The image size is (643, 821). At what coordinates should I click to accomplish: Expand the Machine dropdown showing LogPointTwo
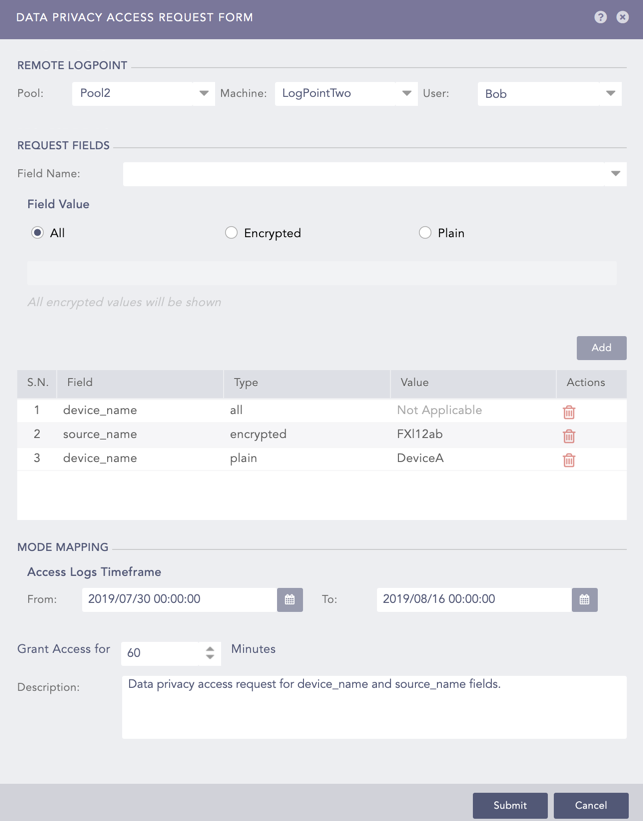(x=346, y=93)
